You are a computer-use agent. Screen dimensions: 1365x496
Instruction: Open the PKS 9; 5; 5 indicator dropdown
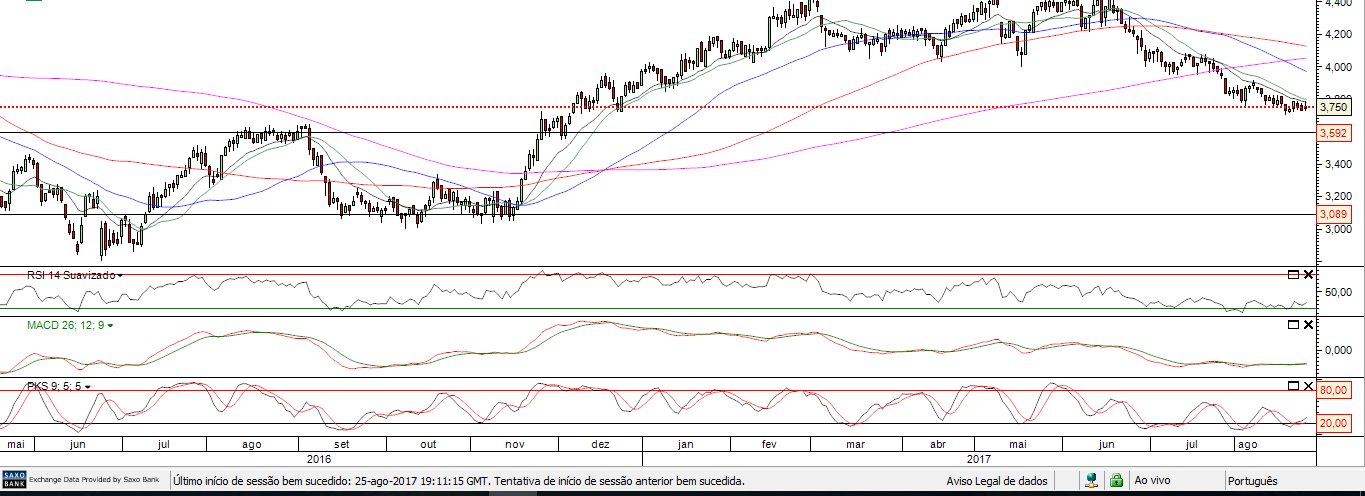click(x=88, y=385)
